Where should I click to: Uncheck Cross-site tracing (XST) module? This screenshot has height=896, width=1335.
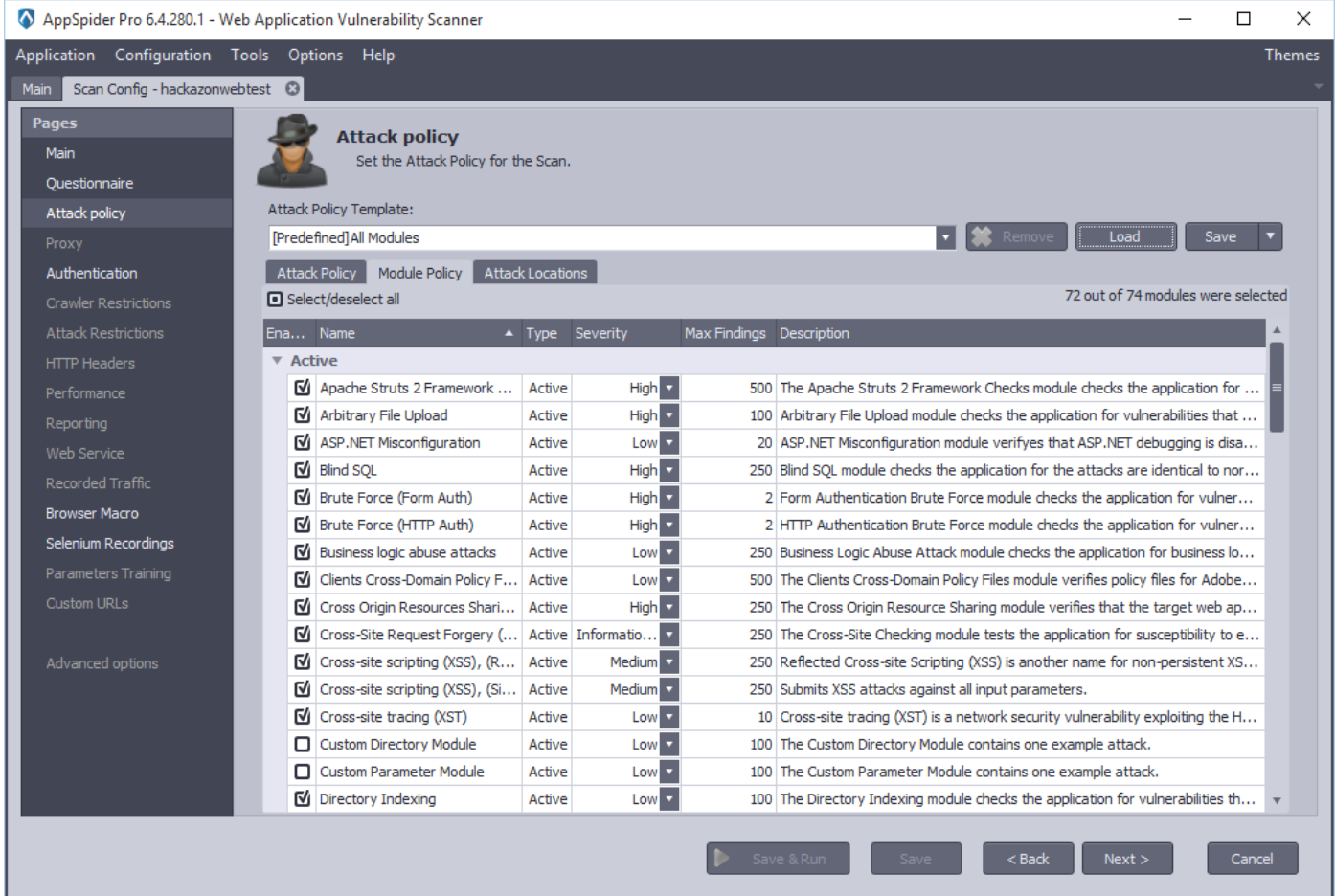click(303, 716)
